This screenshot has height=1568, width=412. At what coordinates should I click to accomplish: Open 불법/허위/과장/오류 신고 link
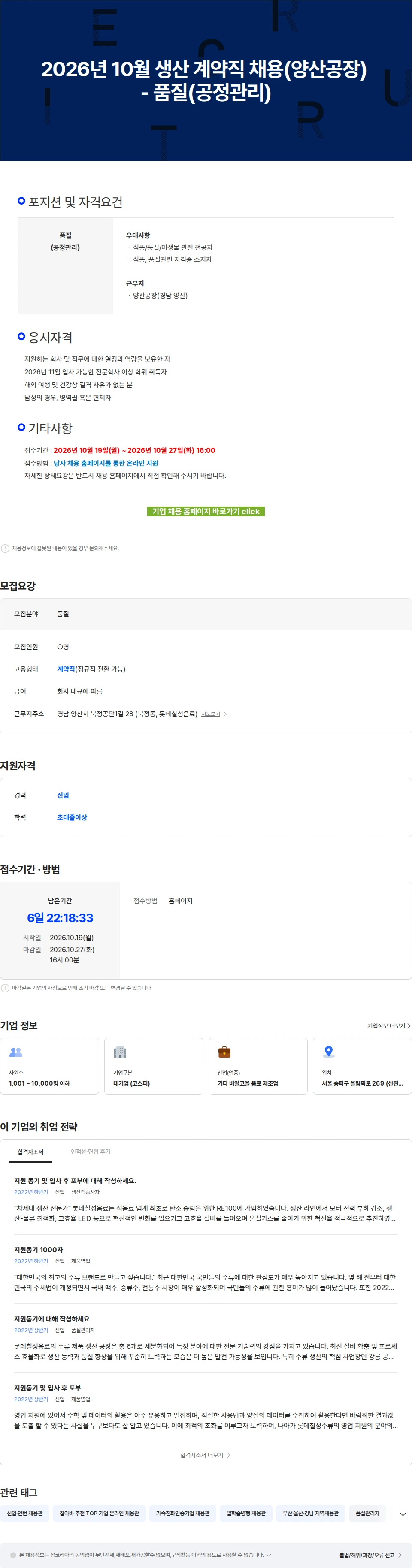click(370, 1555)
